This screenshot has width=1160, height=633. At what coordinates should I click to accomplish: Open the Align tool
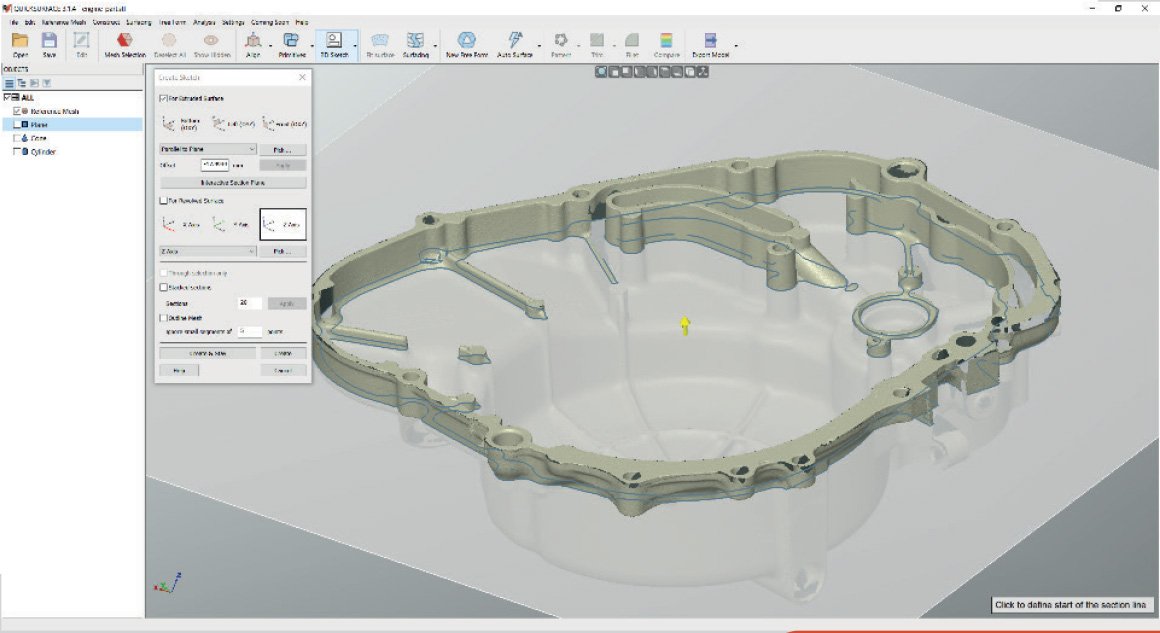(x=253, y=44)
